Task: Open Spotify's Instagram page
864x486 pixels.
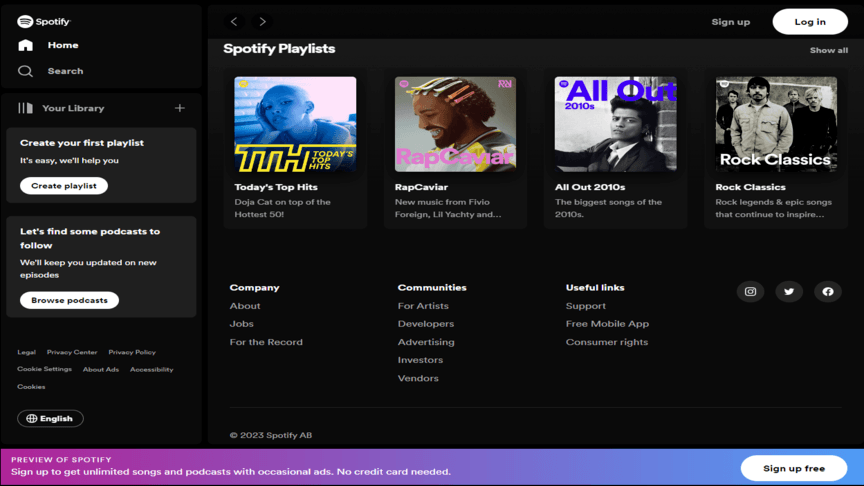Action: pyautogui.click(x=750, y=291)
